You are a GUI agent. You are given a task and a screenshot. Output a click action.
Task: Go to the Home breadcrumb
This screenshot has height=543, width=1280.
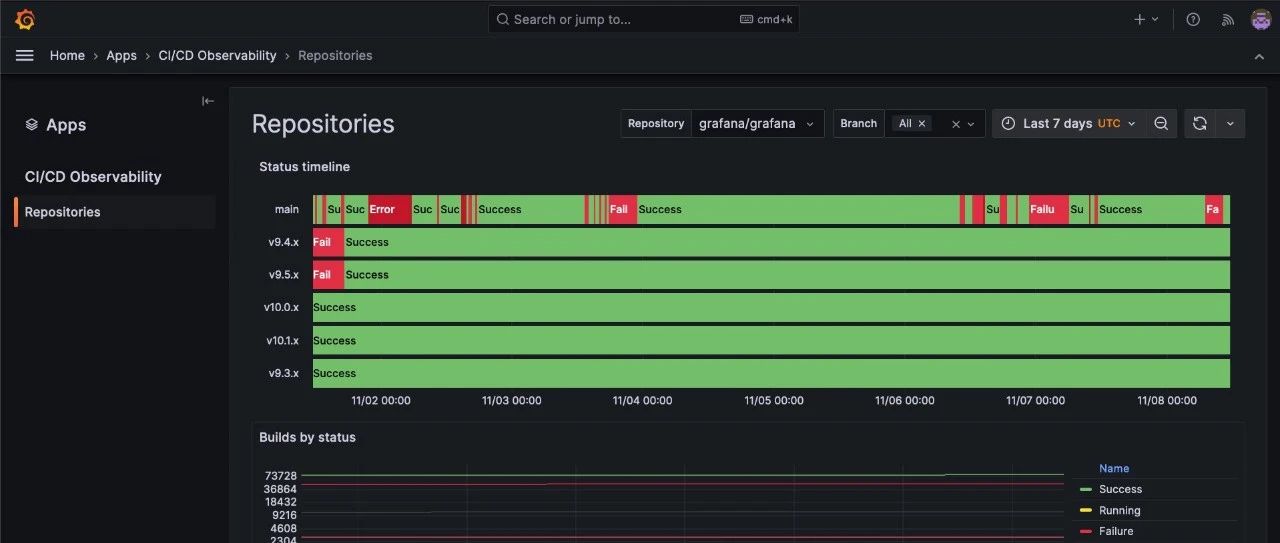tap(67, 56)
